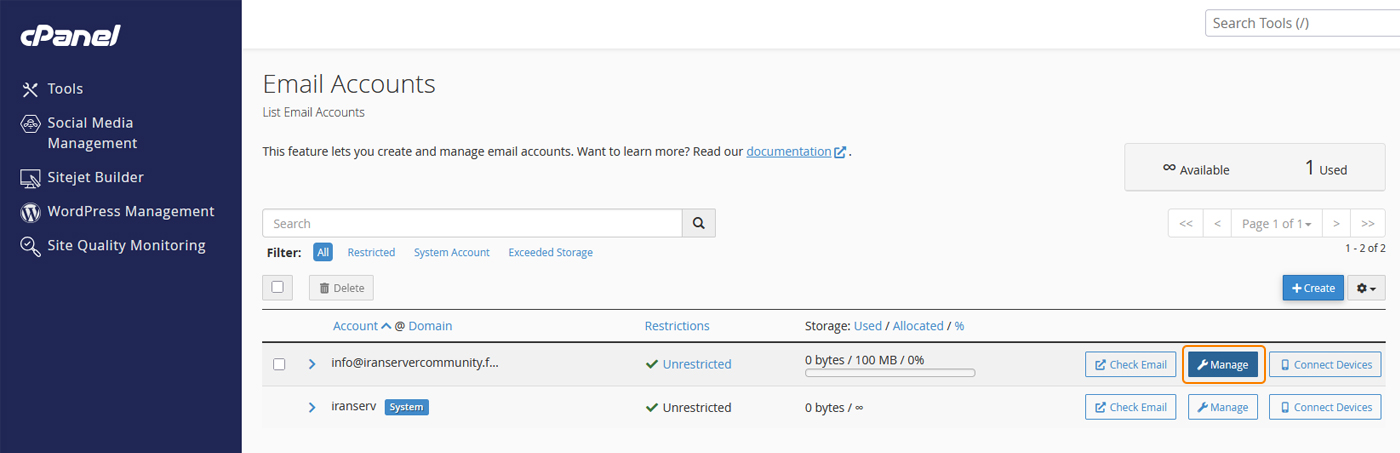Focus the email accounts Search field
The image size is (1400, 453).
point(472,223)
